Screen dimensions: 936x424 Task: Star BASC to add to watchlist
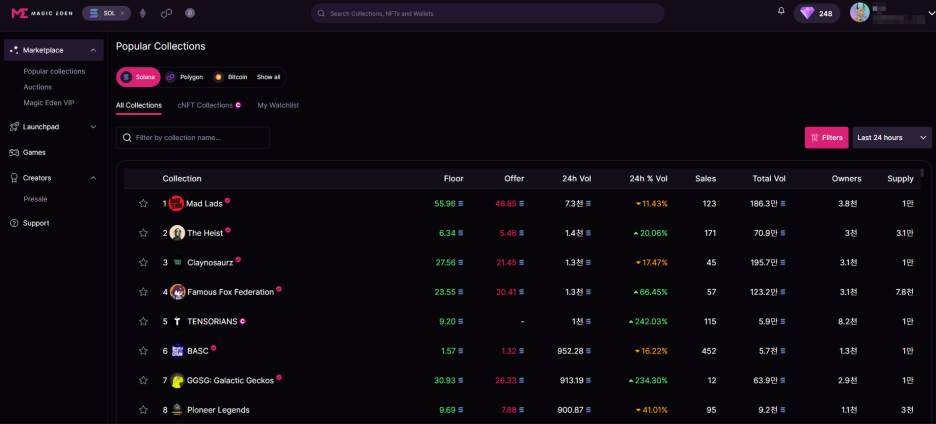[x=143, y=351]
